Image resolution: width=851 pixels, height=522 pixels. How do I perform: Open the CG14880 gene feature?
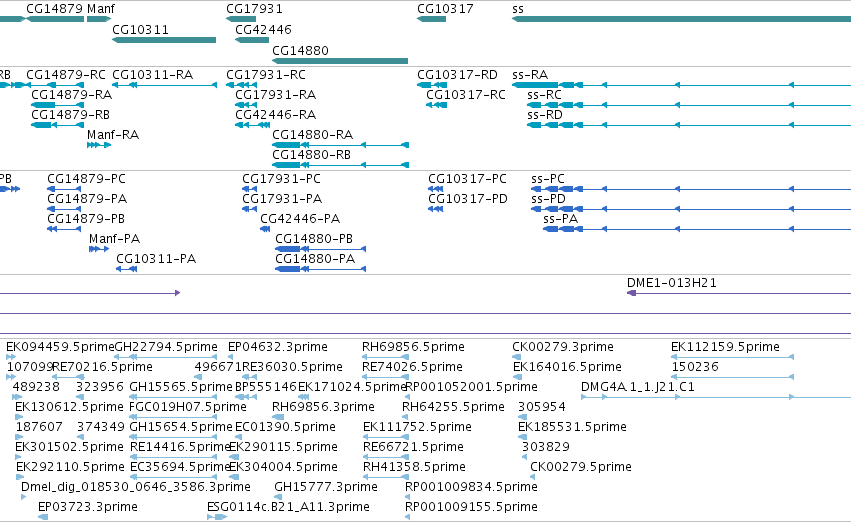point(340,61)
